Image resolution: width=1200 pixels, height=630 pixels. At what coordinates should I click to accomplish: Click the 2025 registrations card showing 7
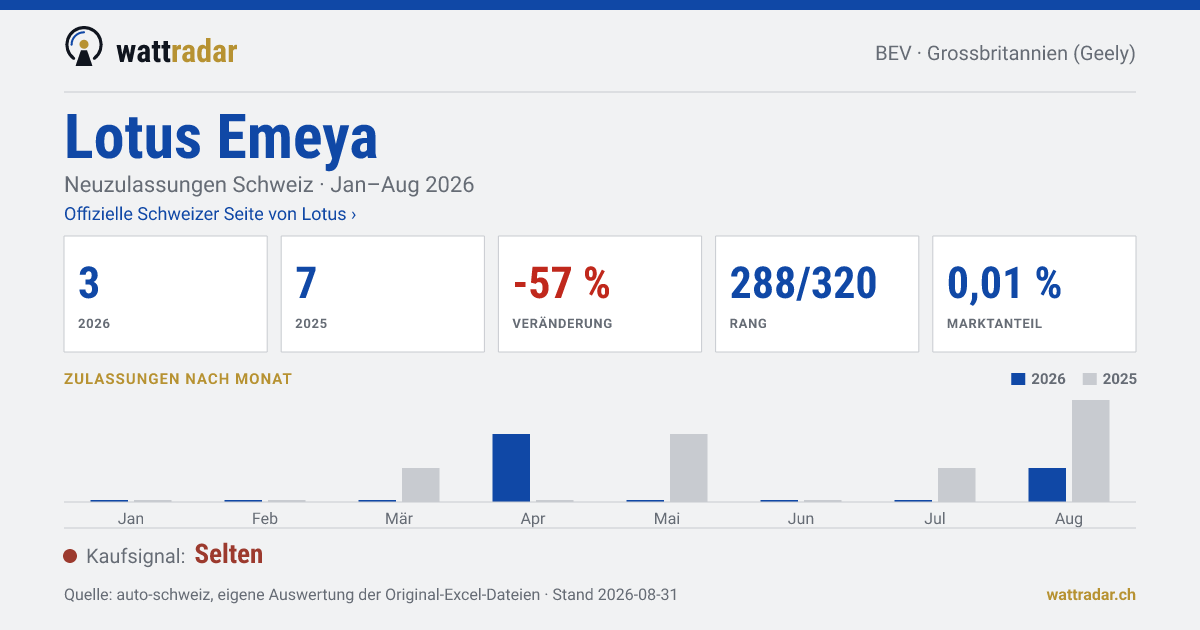(383, 294)
